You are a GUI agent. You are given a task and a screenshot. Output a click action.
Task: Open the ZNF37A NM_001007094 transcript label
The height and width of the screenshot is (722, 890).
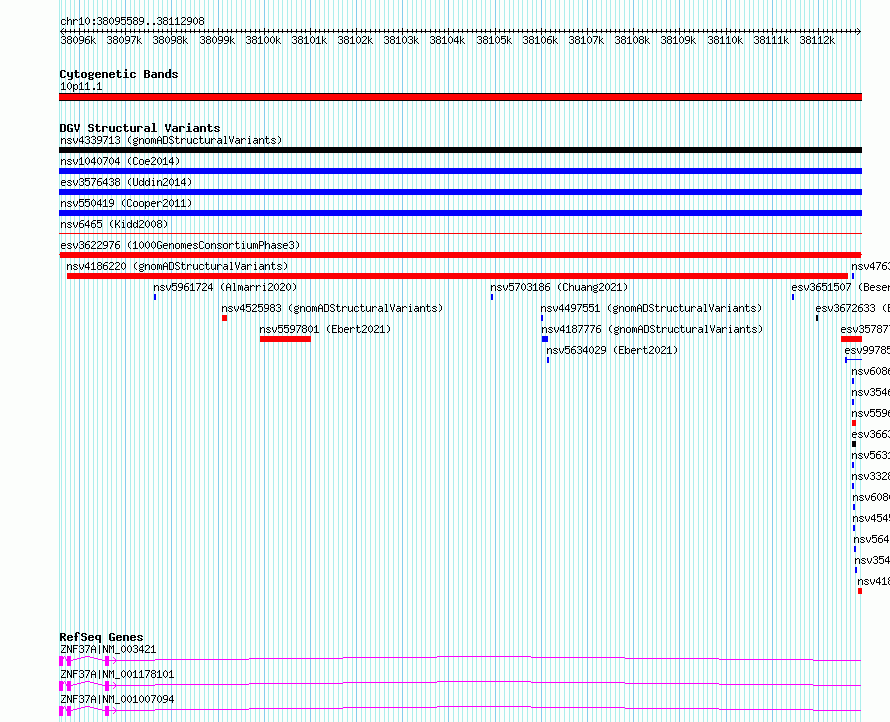coord(117,700)
